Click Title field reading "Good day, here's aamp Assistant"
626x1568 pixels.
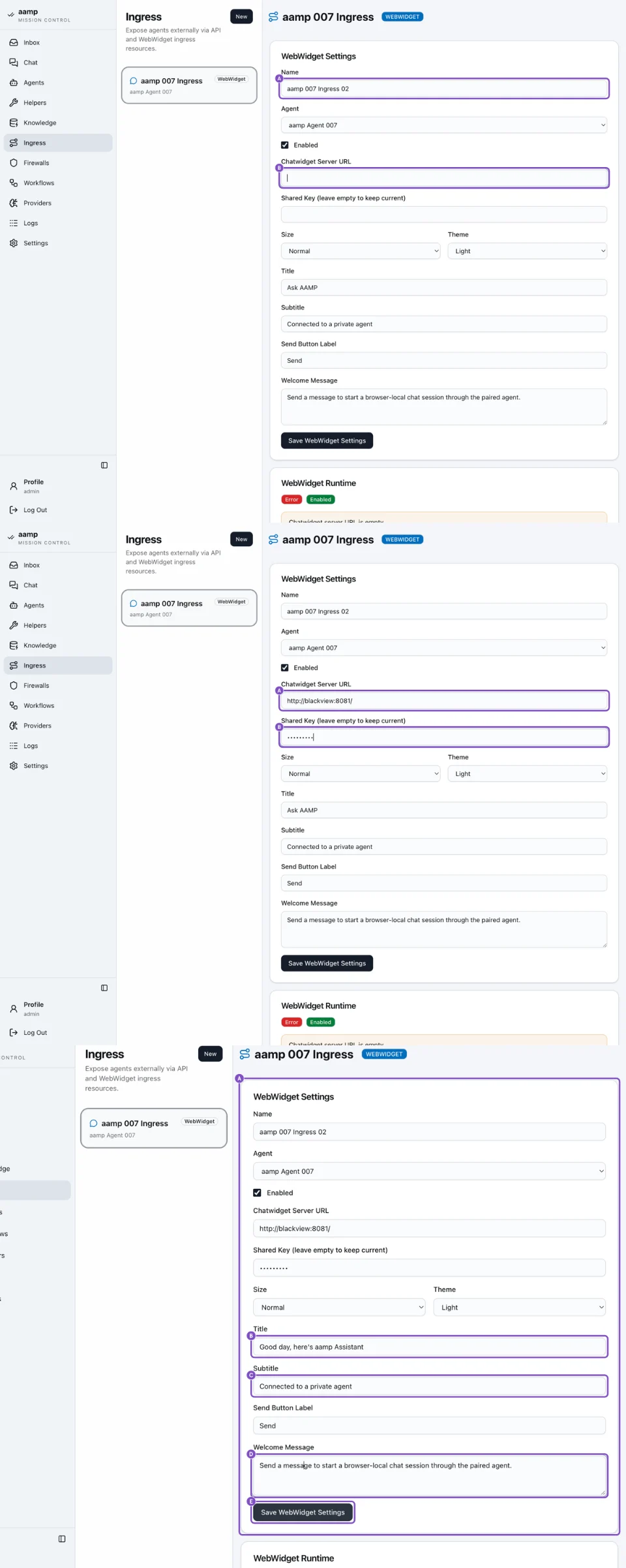tap(429, 1347)
